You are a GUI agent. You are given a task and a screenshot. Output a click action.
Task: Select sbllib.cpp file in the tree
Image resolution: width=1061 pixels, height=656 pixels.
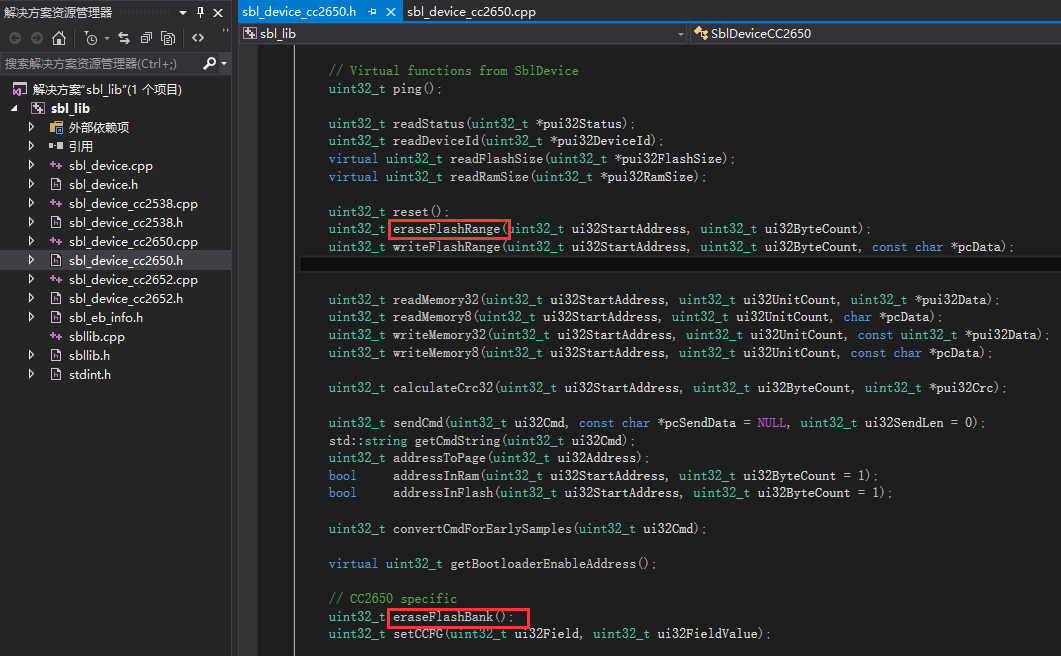tap(96, 336)
